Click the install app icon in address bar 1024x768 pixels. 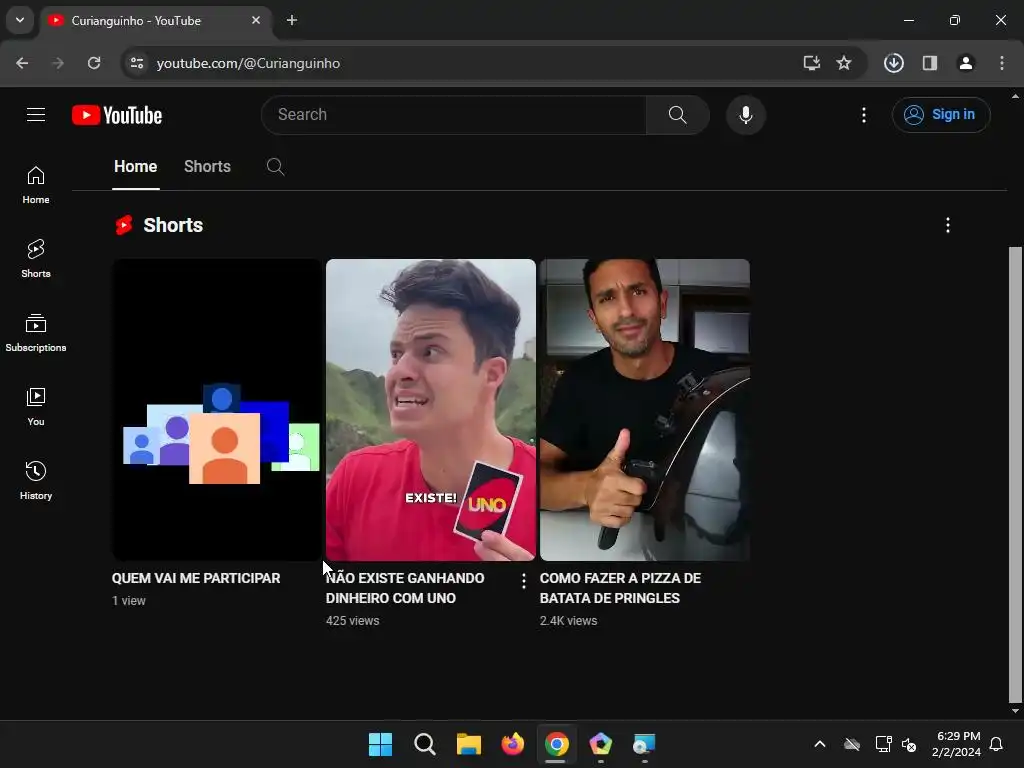pos(811,63)
